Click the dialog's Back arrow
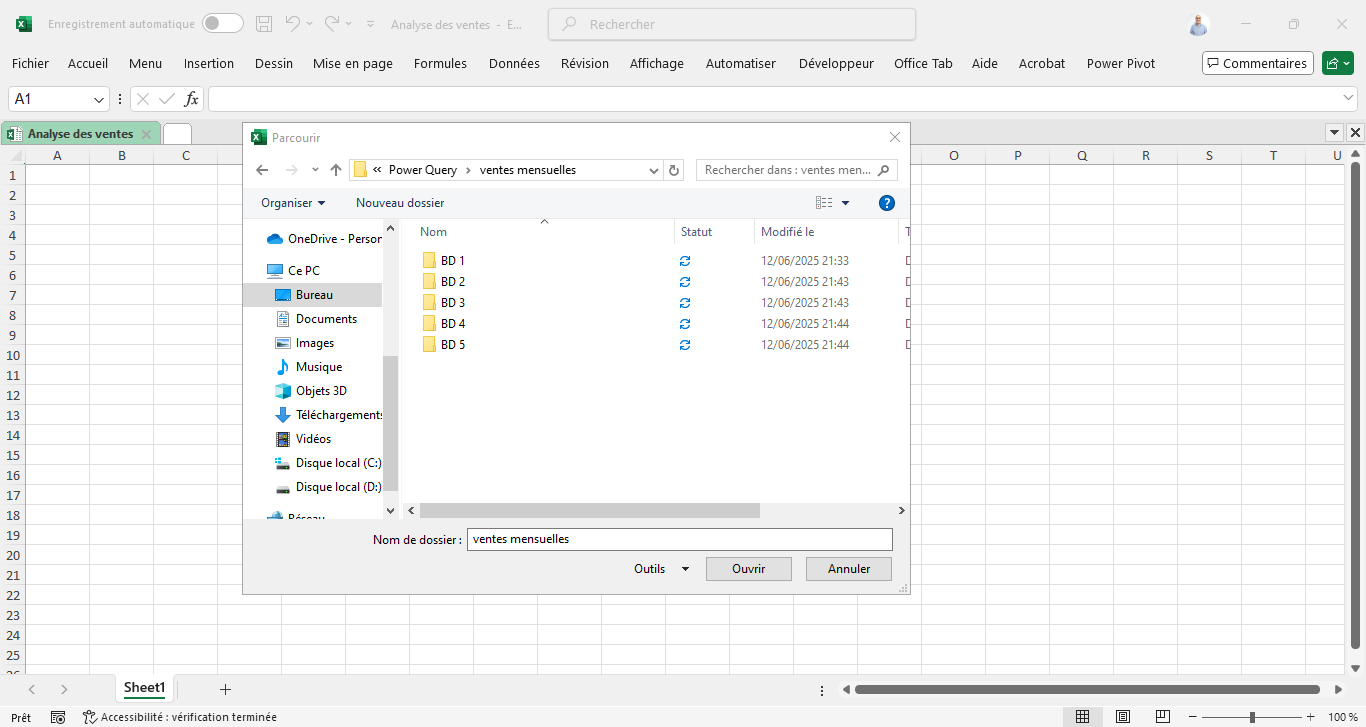This screenshot has width=1366, height=727. click(x=262, y=170)
